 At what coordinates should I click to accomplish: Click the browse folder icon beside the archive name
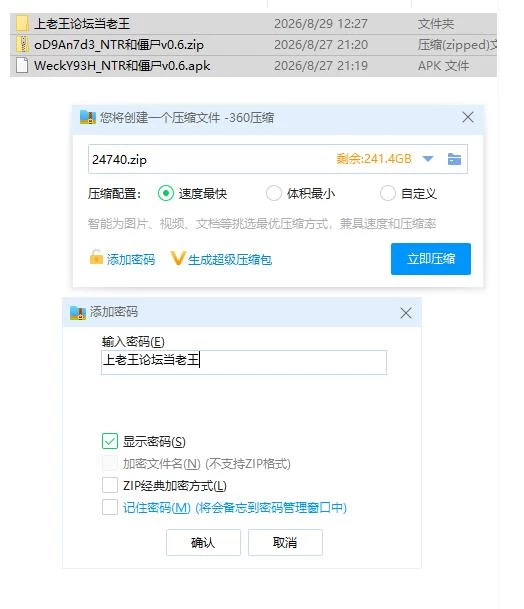(454, 159)
